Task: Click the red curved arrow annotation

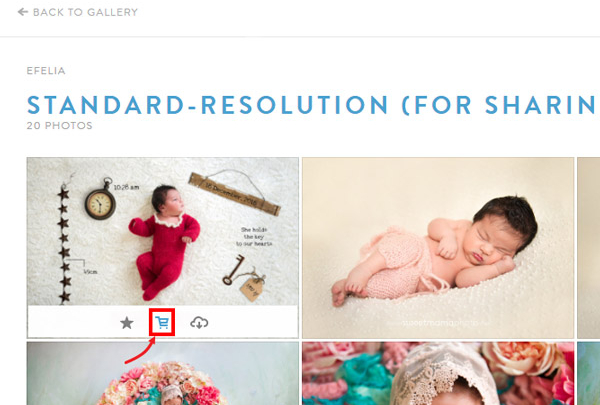Action: tap(140, 350)
